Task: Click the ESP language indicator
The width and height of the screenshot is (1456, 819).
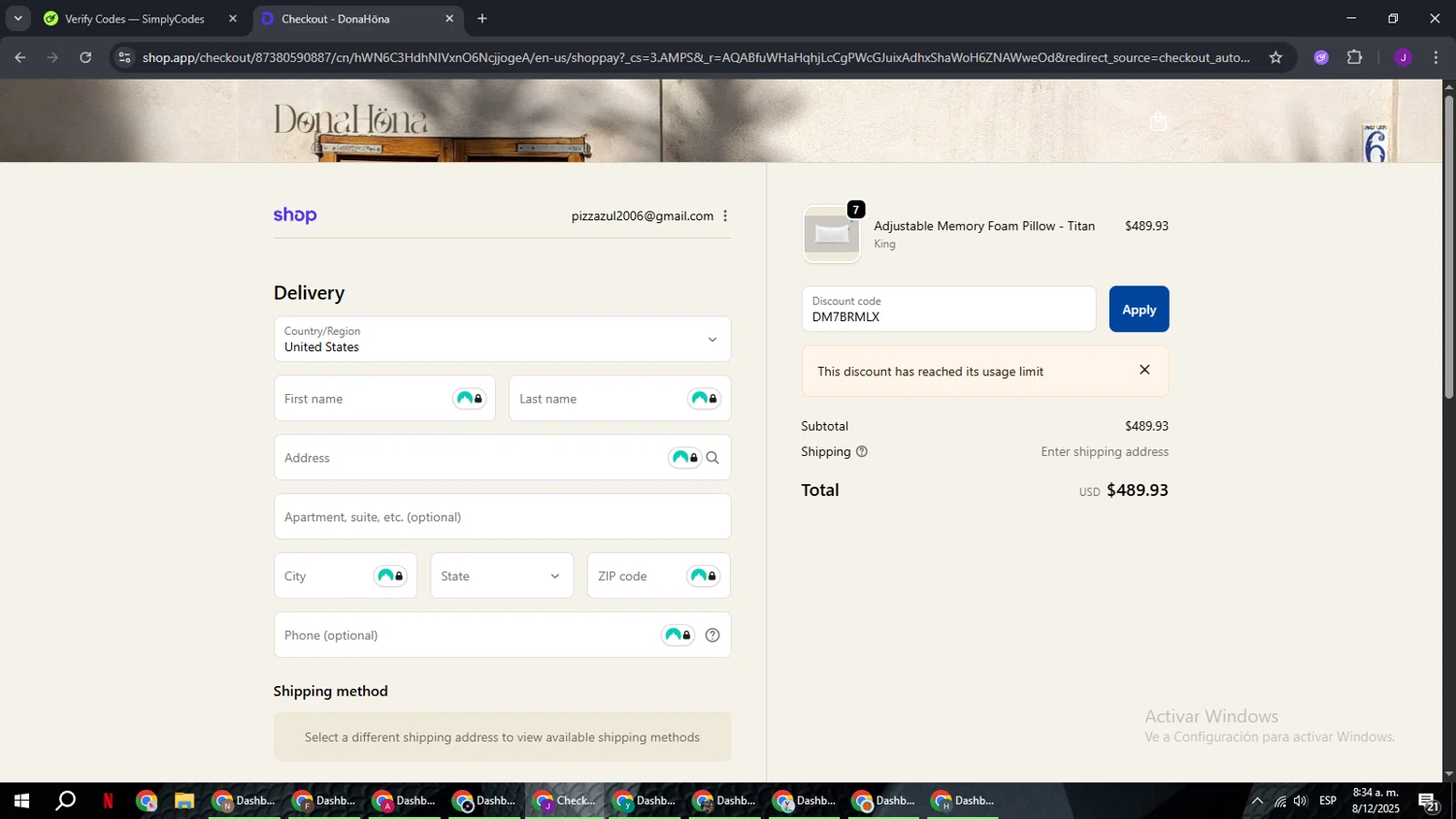Action: (x=1328, y=802)
